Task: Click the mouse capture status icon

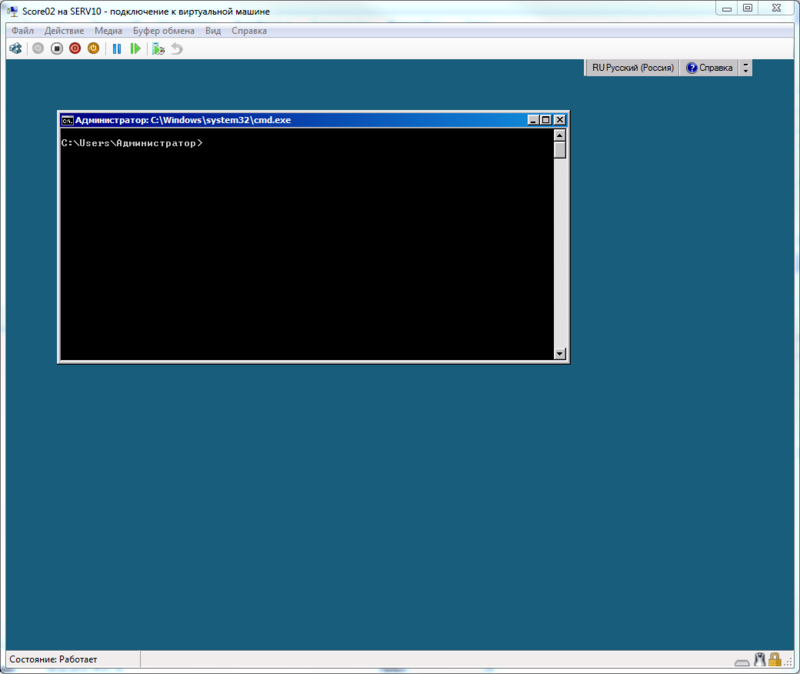Action: tap(760, 660)
